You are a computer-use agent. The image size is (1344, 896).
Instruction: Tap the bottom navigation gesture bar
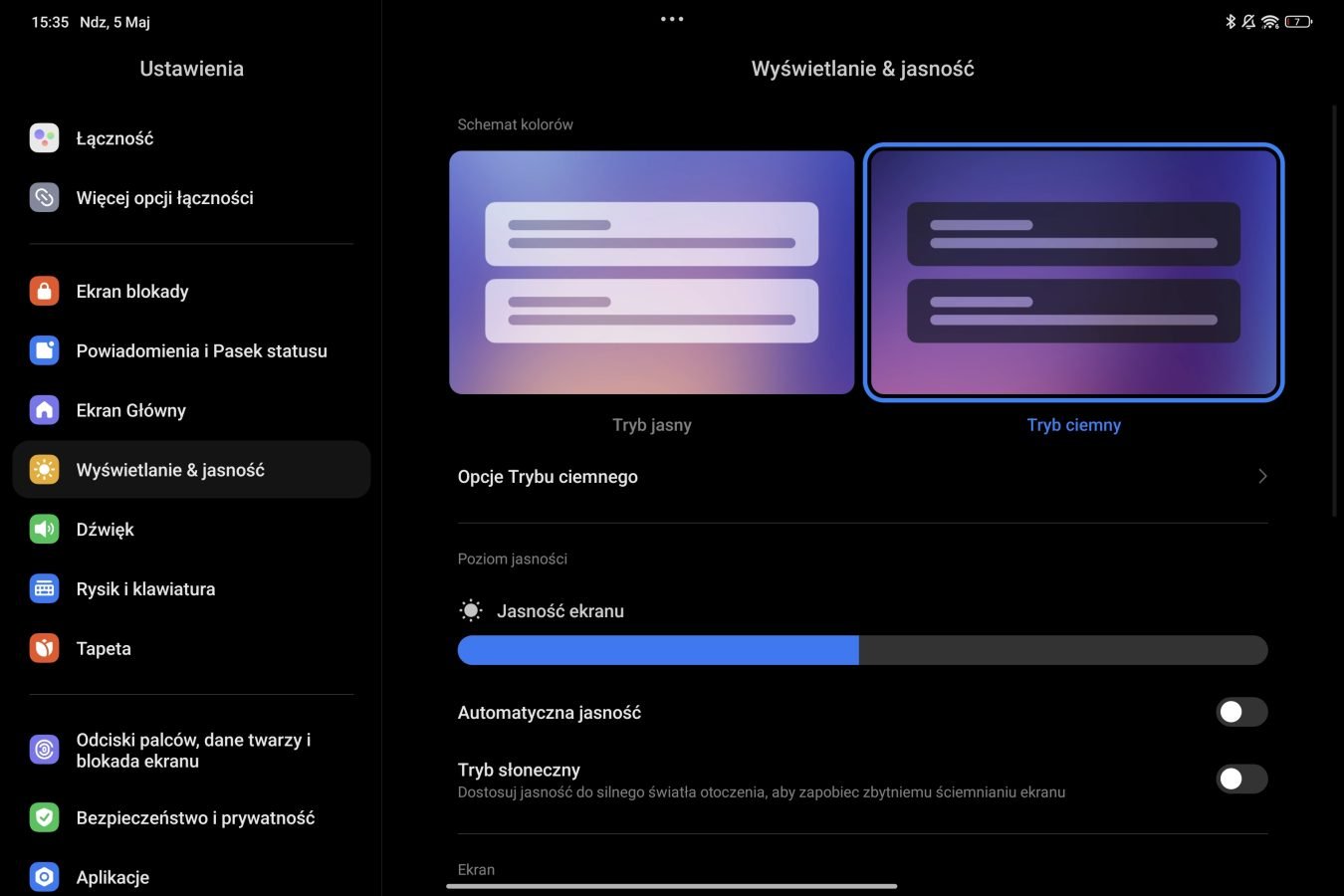point(672,886)
